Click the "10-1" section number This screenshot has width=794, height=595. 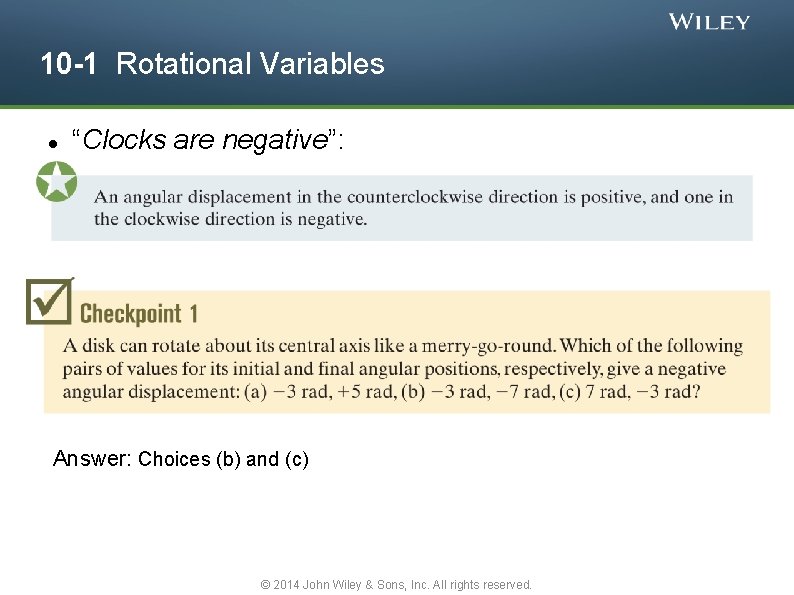[x=69, y=64]
